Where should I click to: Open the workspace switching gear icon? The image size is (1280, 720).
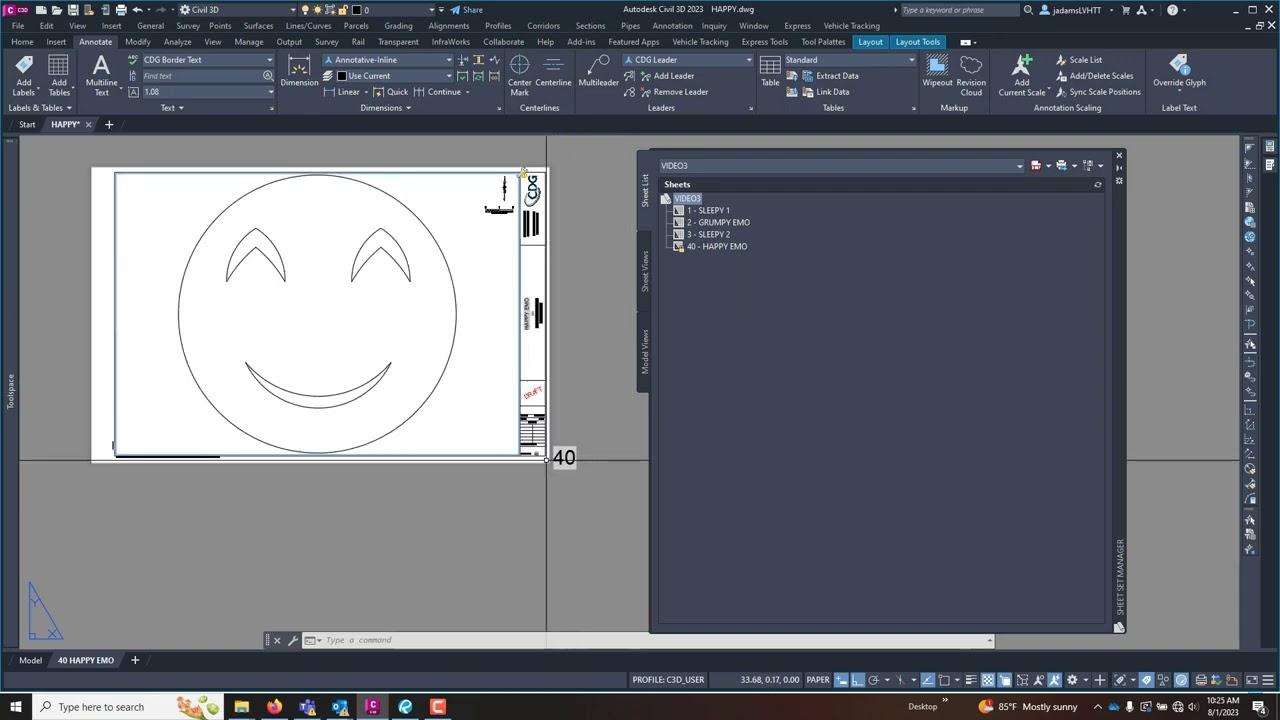click(x=1072, y=680)
